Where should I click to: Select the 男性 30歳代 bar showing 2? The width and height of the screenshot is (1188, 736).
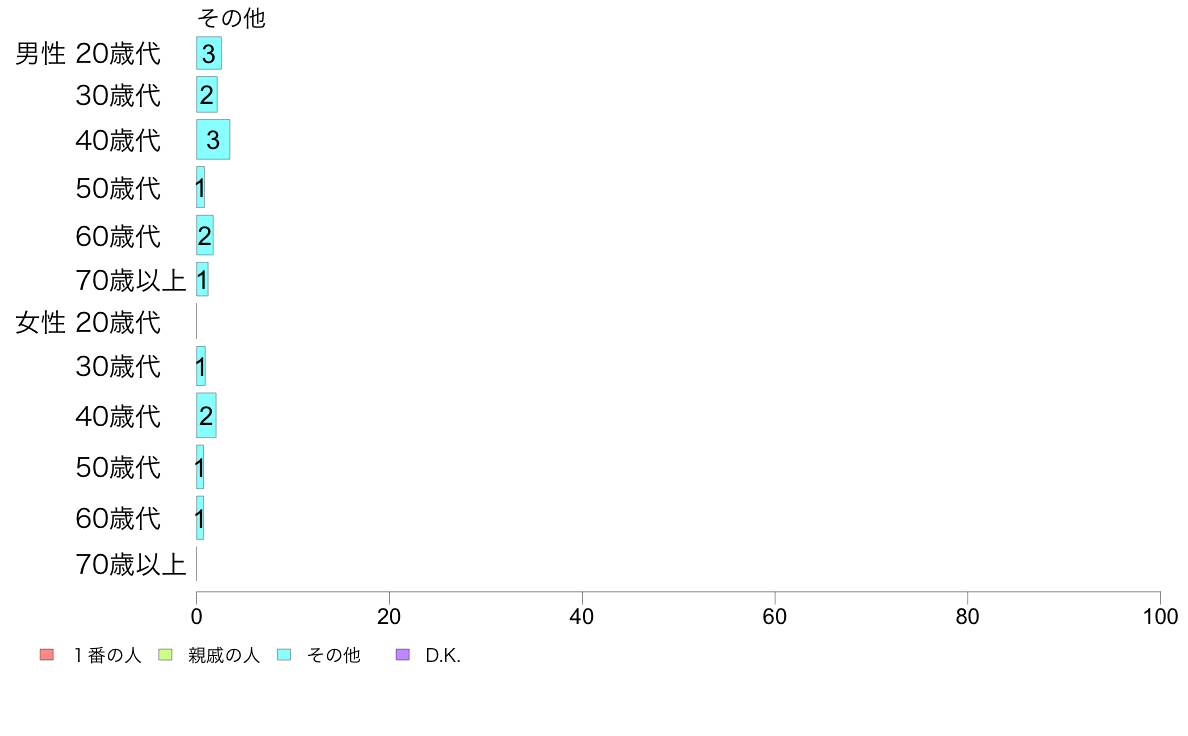tap(207, 95)
